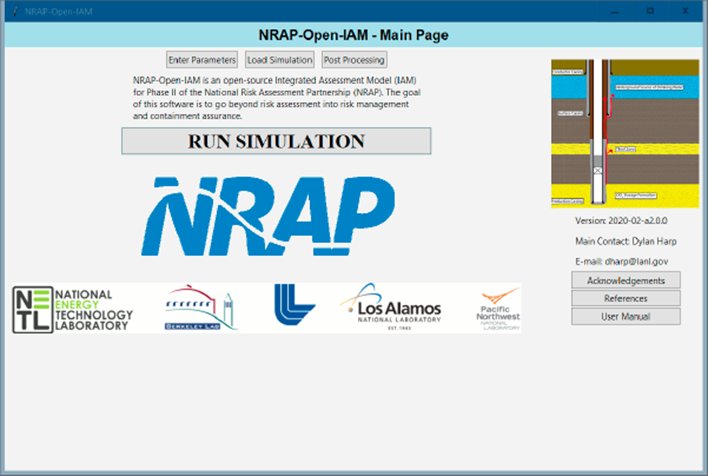Image resolution: width=708 pixels, height=476 pixels.
Task: Click the Version: 2020-02-a2.0.0 text
Action: [x=621, y=221]
